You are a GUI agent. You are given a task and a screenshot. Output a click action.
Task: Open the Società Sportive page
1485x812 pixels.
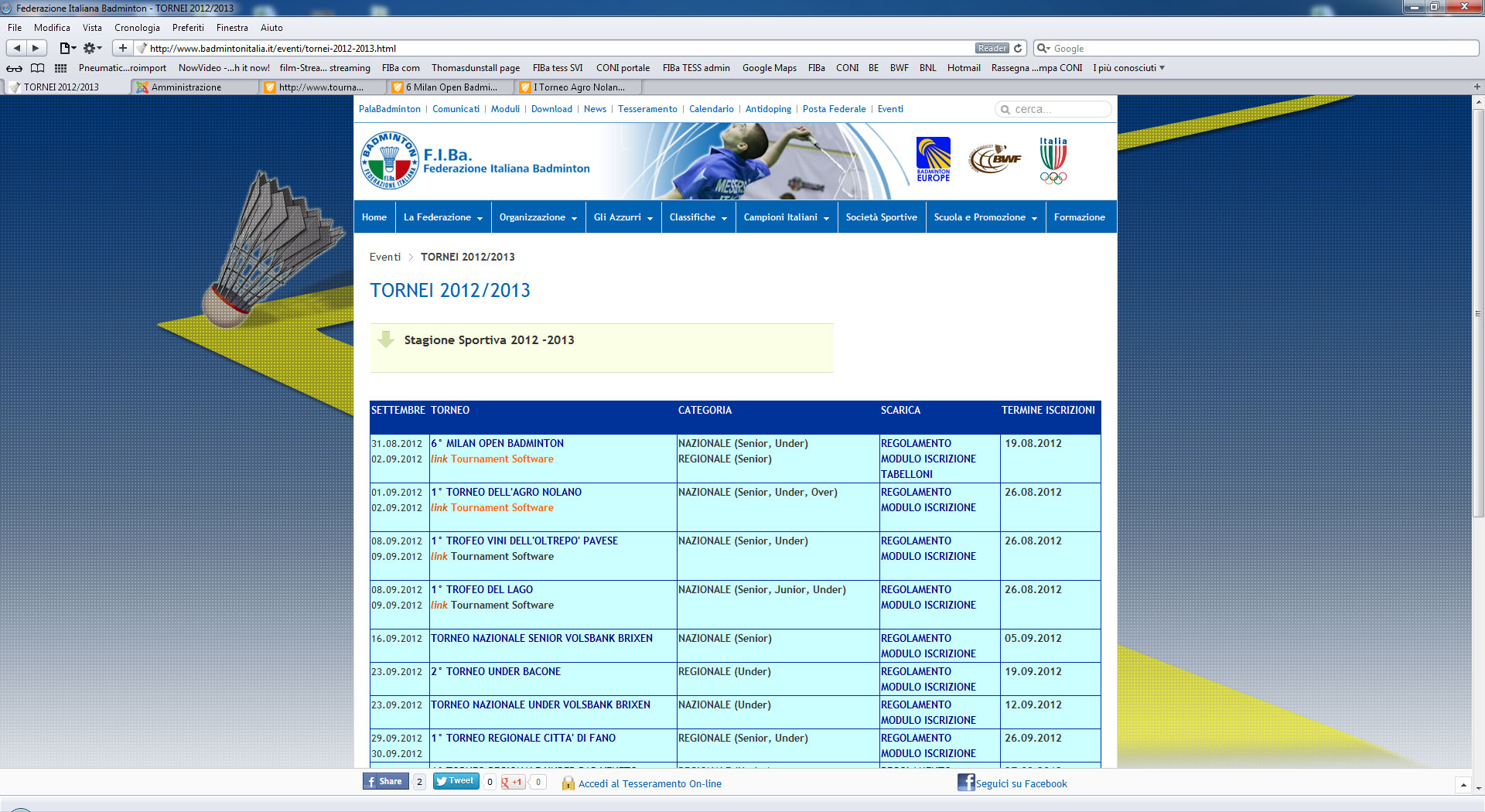[882, 217]
